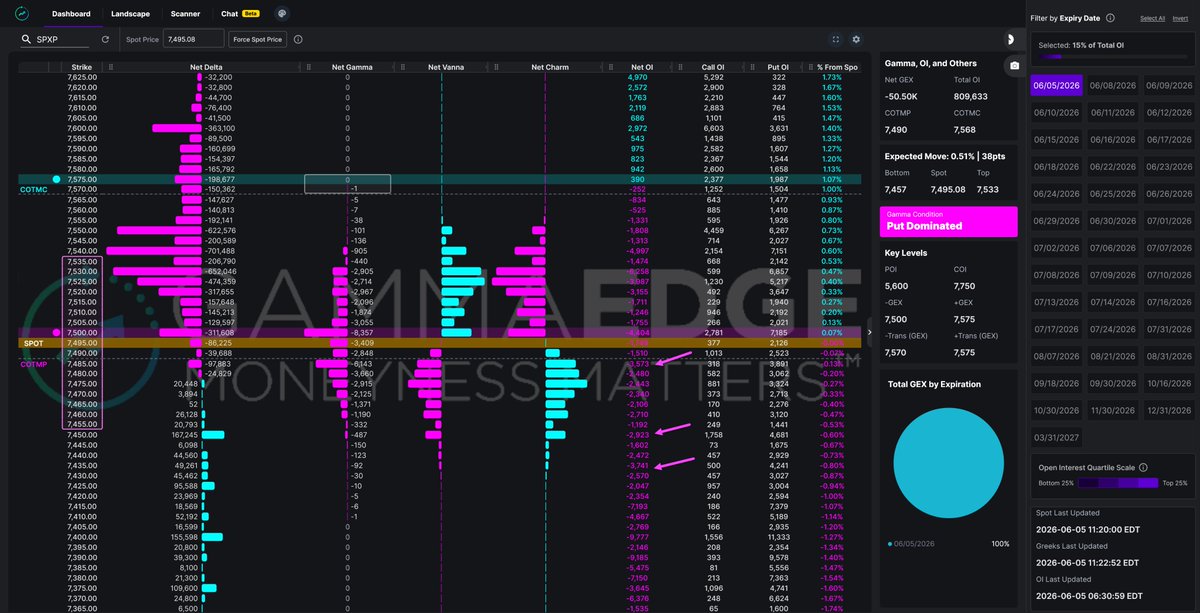Open the Chat Beta tab
Viewport: 1200px width, 613px height.
240,14
